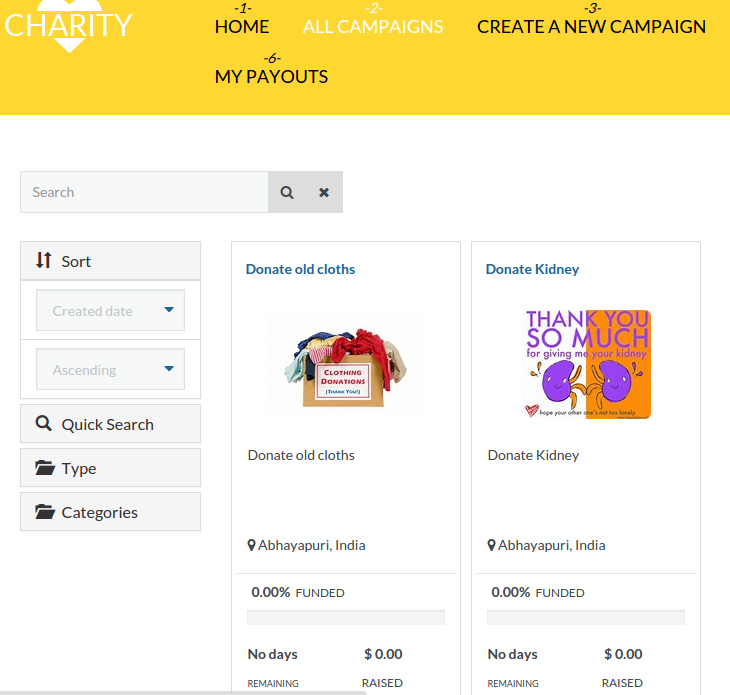Open the Donate old cloths title link
This screenshot has height=695, width=730.
(300, 269)
